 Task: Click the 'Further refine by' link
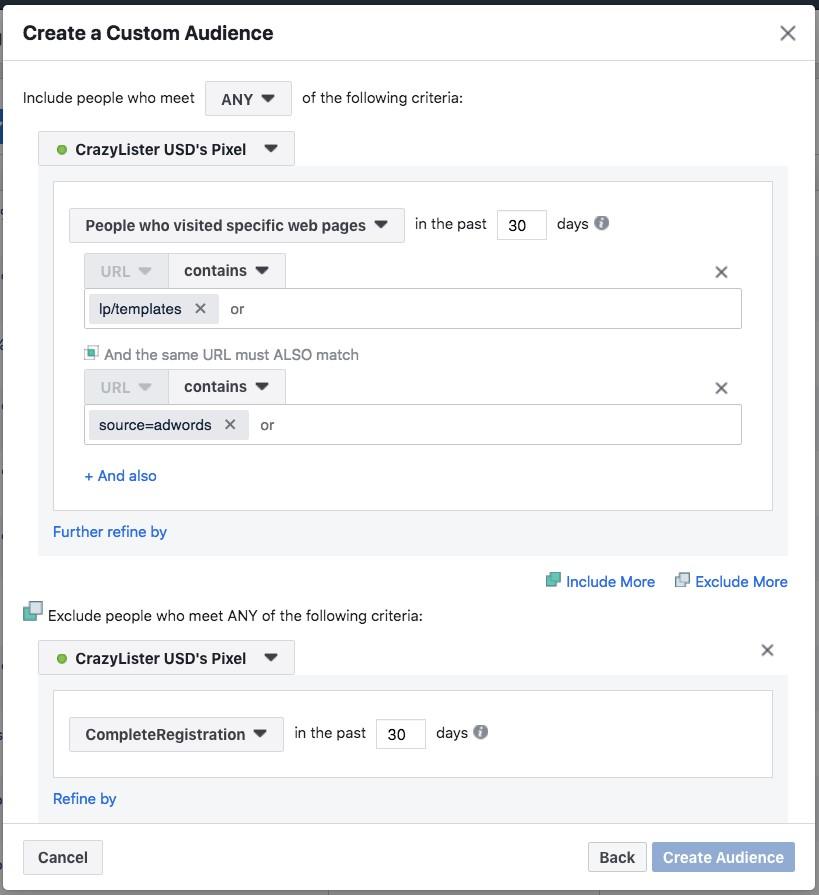pyautogui.click(x=110, y=532)
